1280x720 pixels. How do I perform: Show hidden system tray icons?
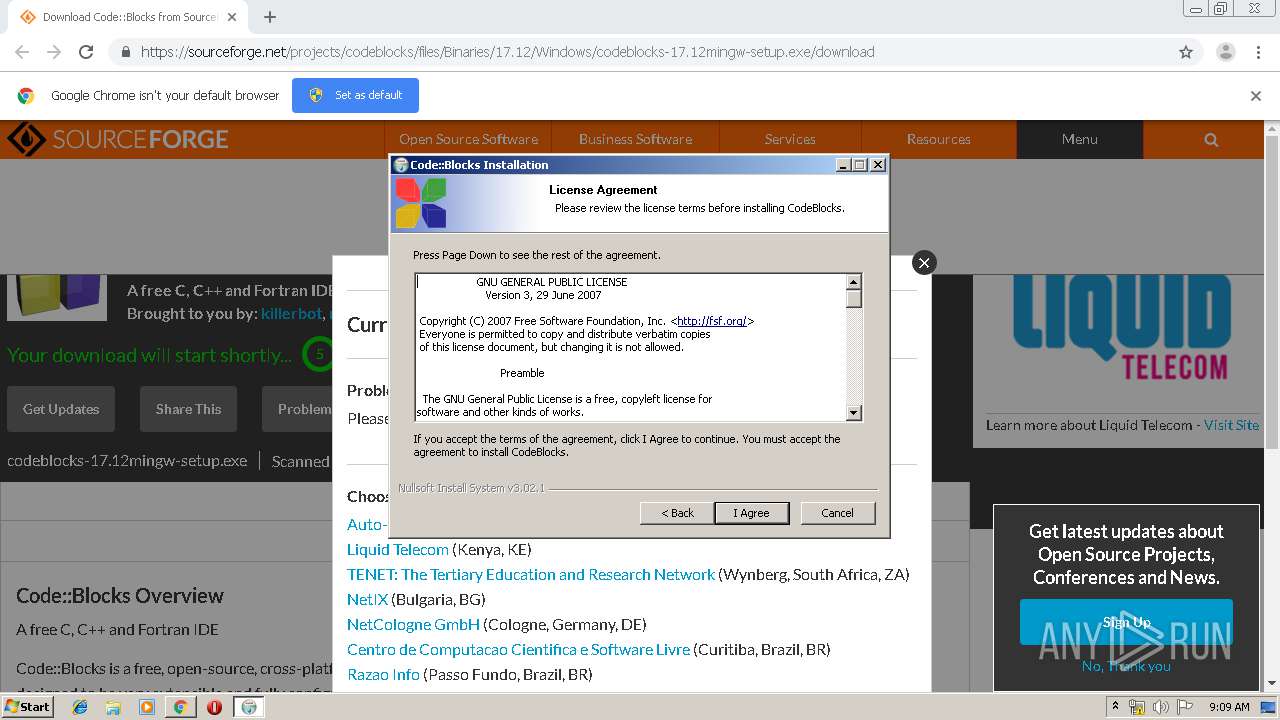(1115, 706)
